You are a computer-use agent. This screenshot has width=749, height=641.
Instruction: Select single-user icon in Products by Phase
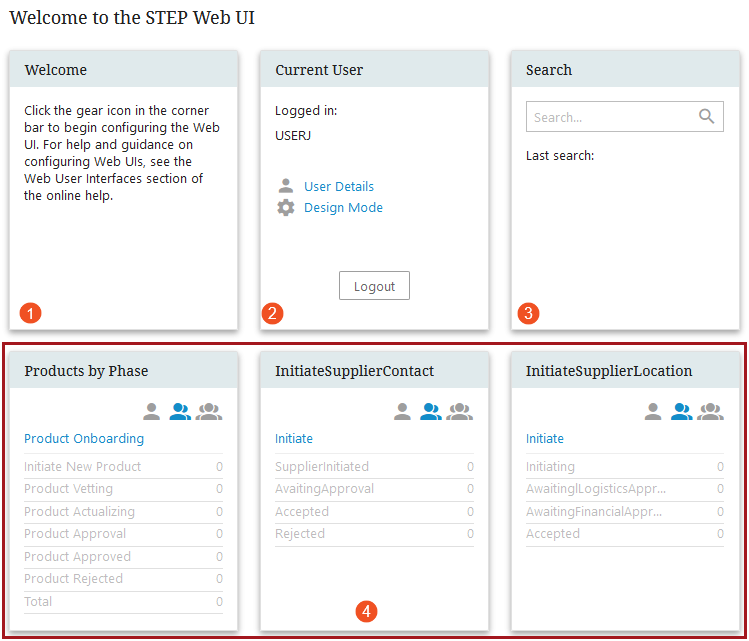point(151,411)
